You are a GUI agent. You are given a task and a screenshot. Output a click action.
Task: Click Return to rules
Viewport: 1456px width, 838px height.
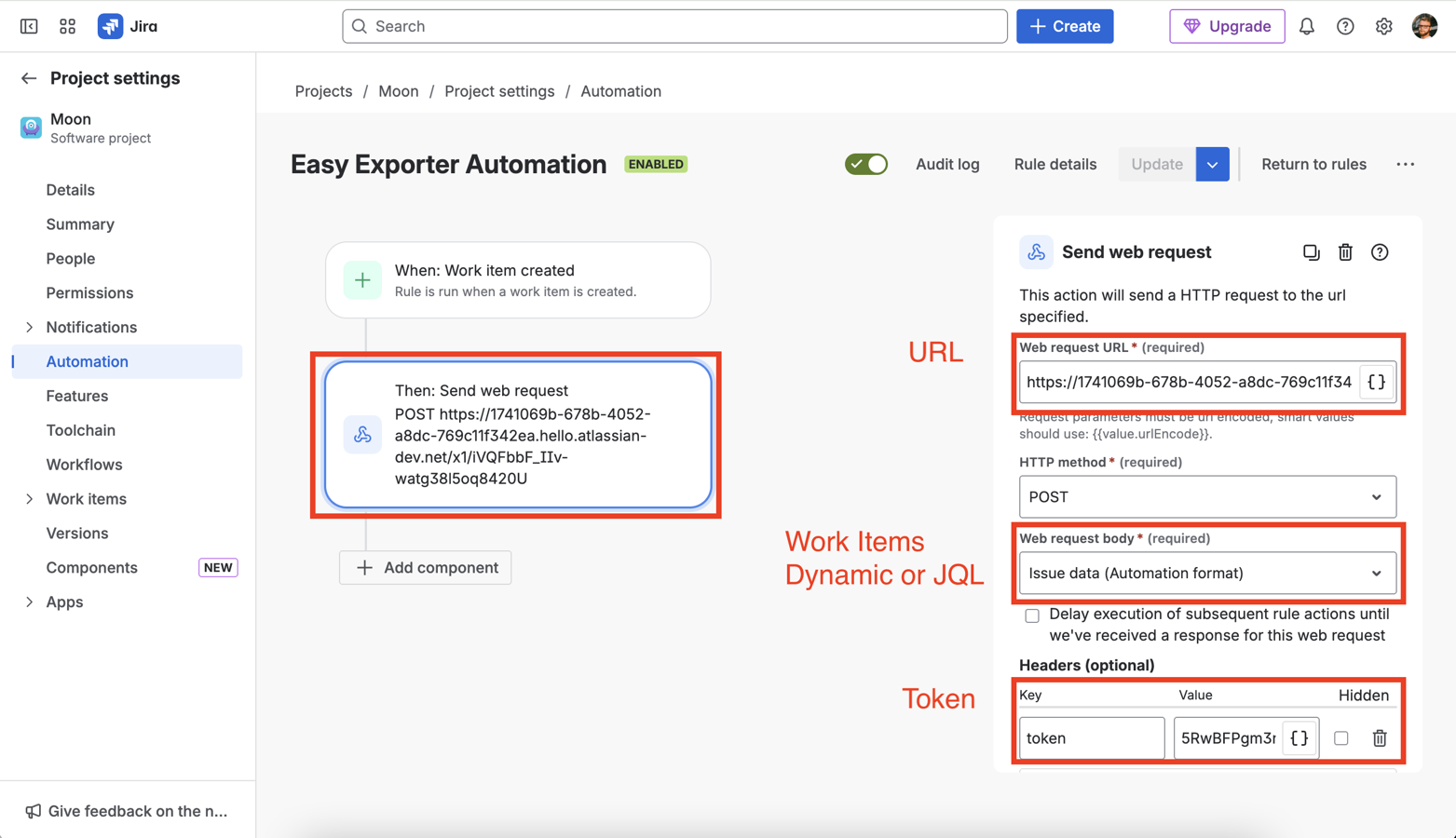[x=1313, y=164]
